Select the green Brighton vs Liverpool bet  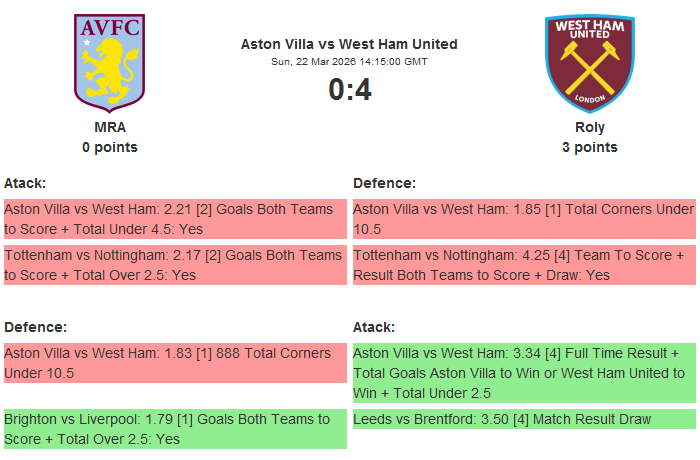(x=174, y=428)
